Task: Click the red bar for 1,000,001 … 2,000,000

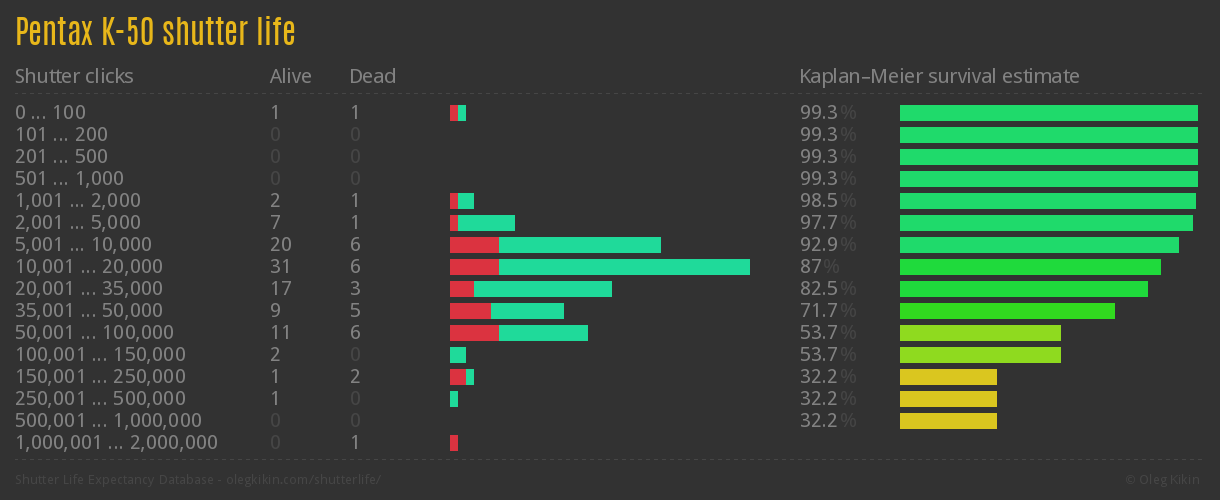Action: pos(454,443)
